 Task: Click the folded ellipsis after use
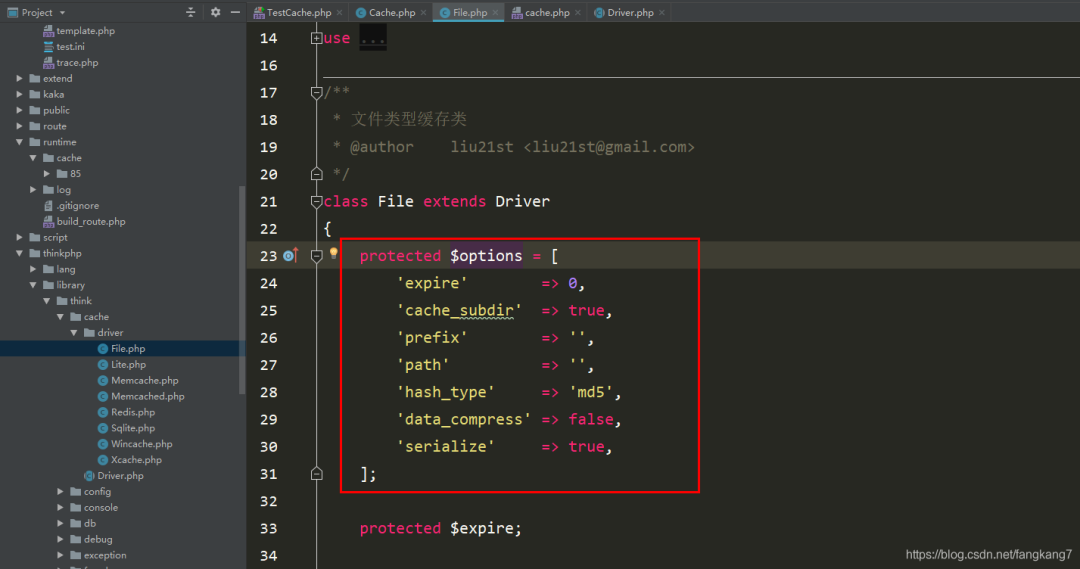point(373,39)
